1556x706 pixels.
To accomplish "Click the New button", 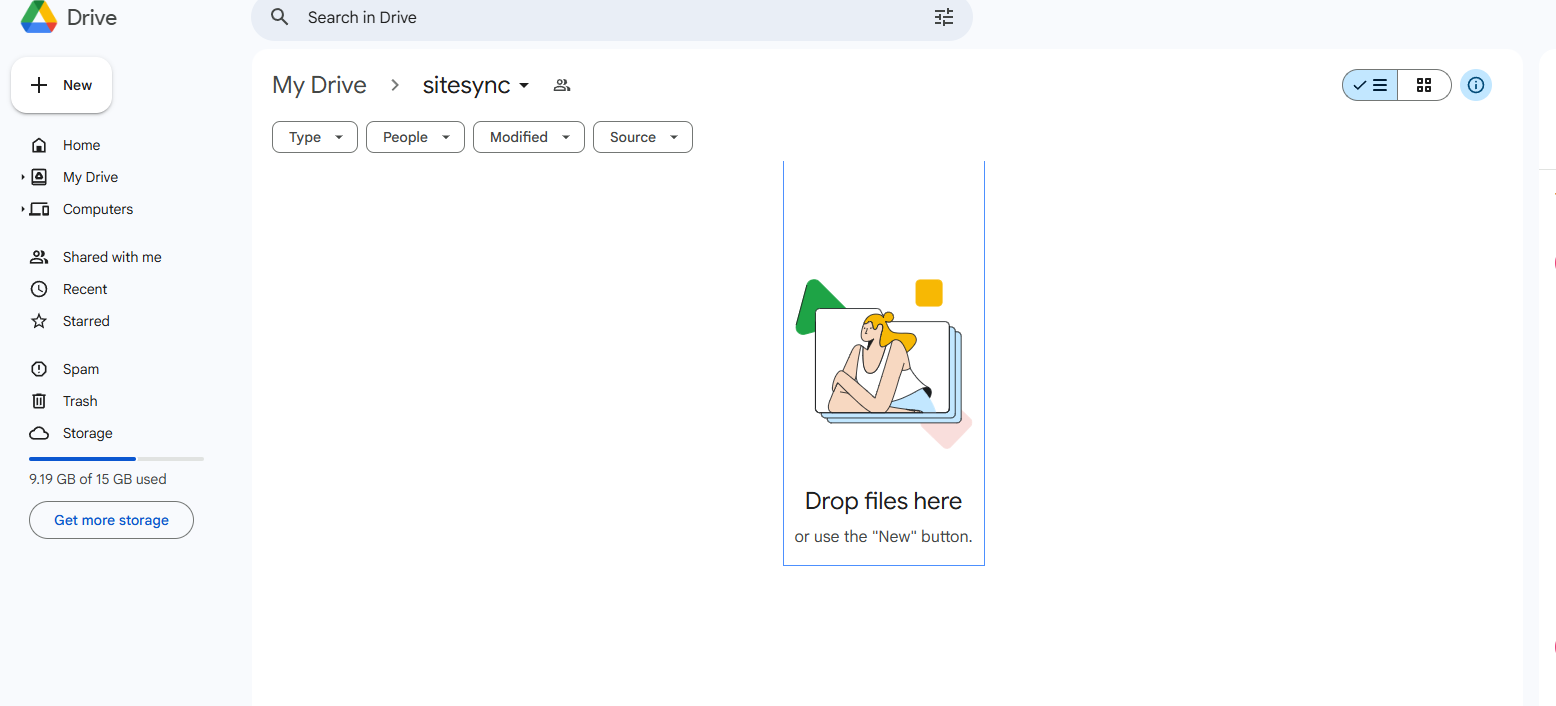I will (x=62, y=85).
